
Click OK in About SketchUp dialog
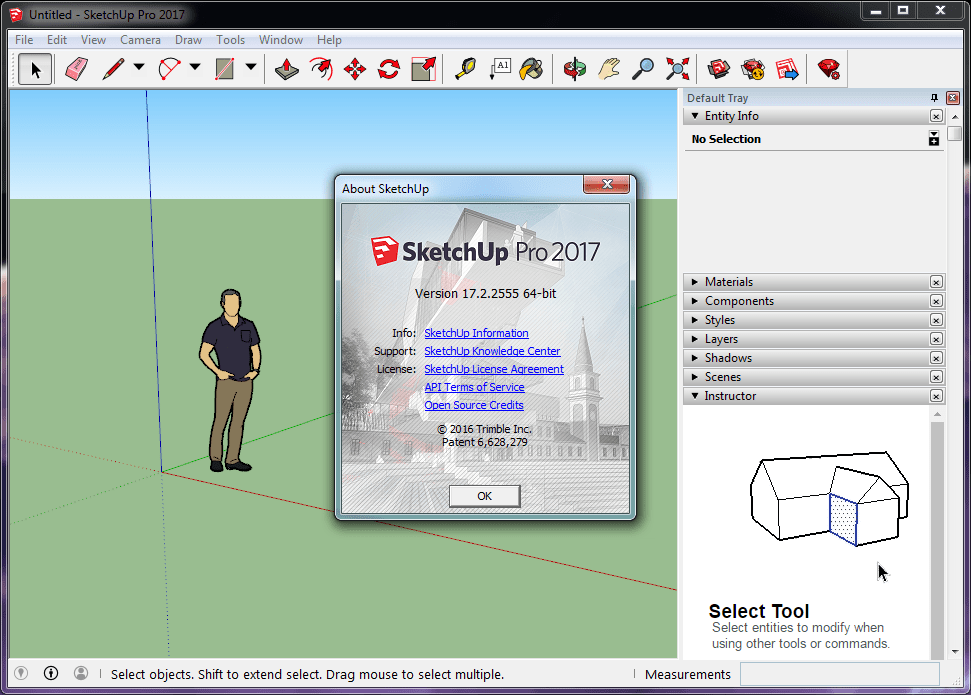click(484, 496)
